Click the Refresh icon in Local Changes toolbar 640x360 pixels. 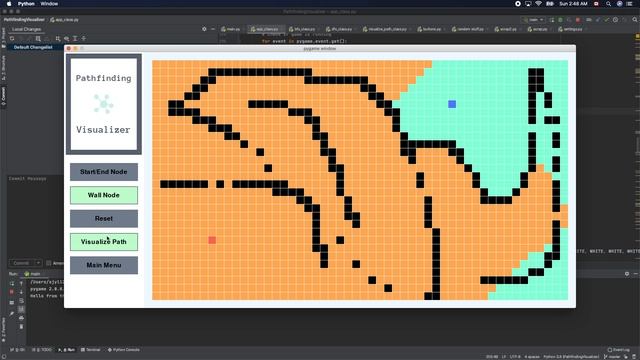pyautogui.click(x=12, y=38)
